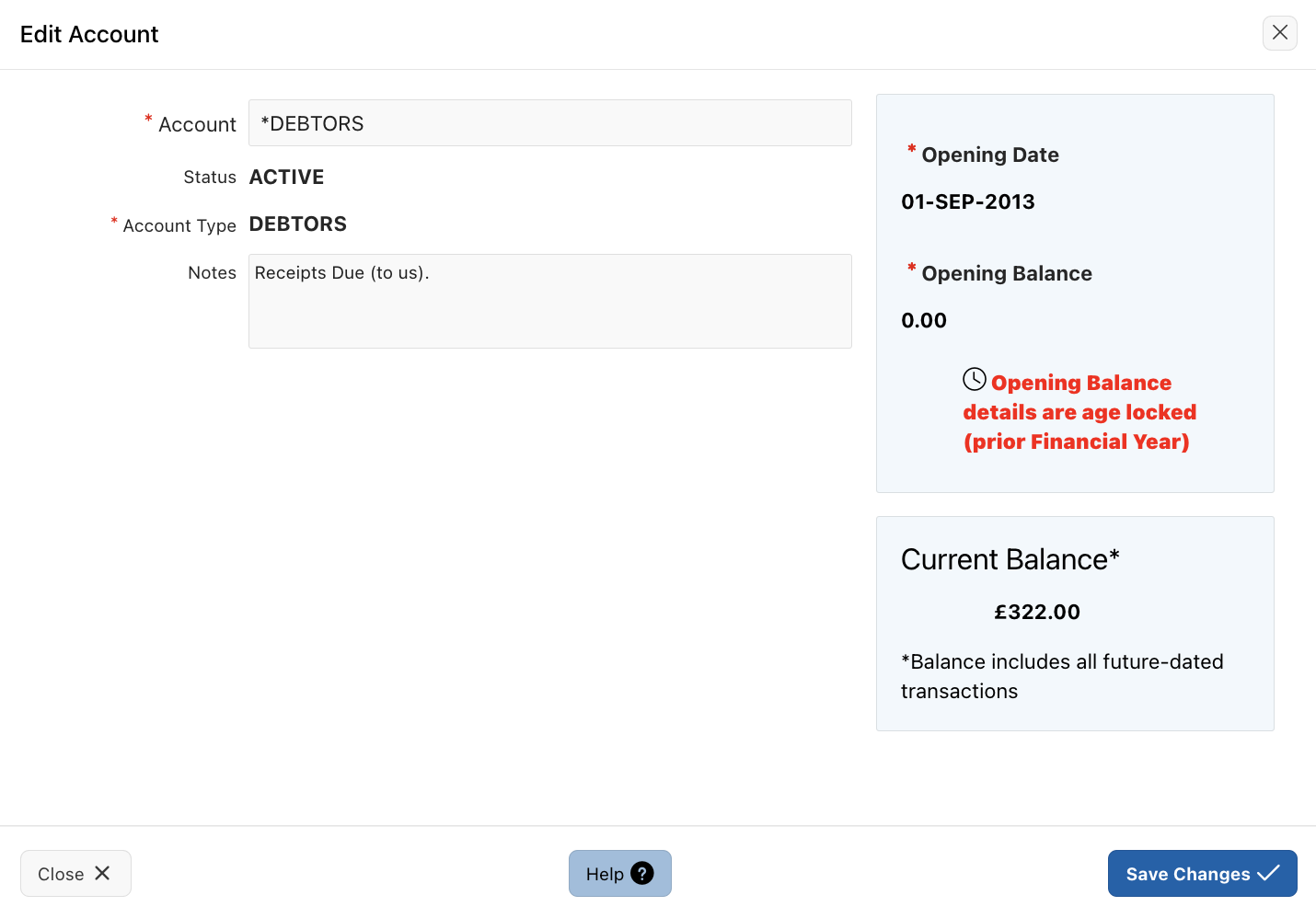Click the red asterisk next to Opening Date
Viewport: 1316px width, 918px height.
pyautogui.click(x=910, y=149)
